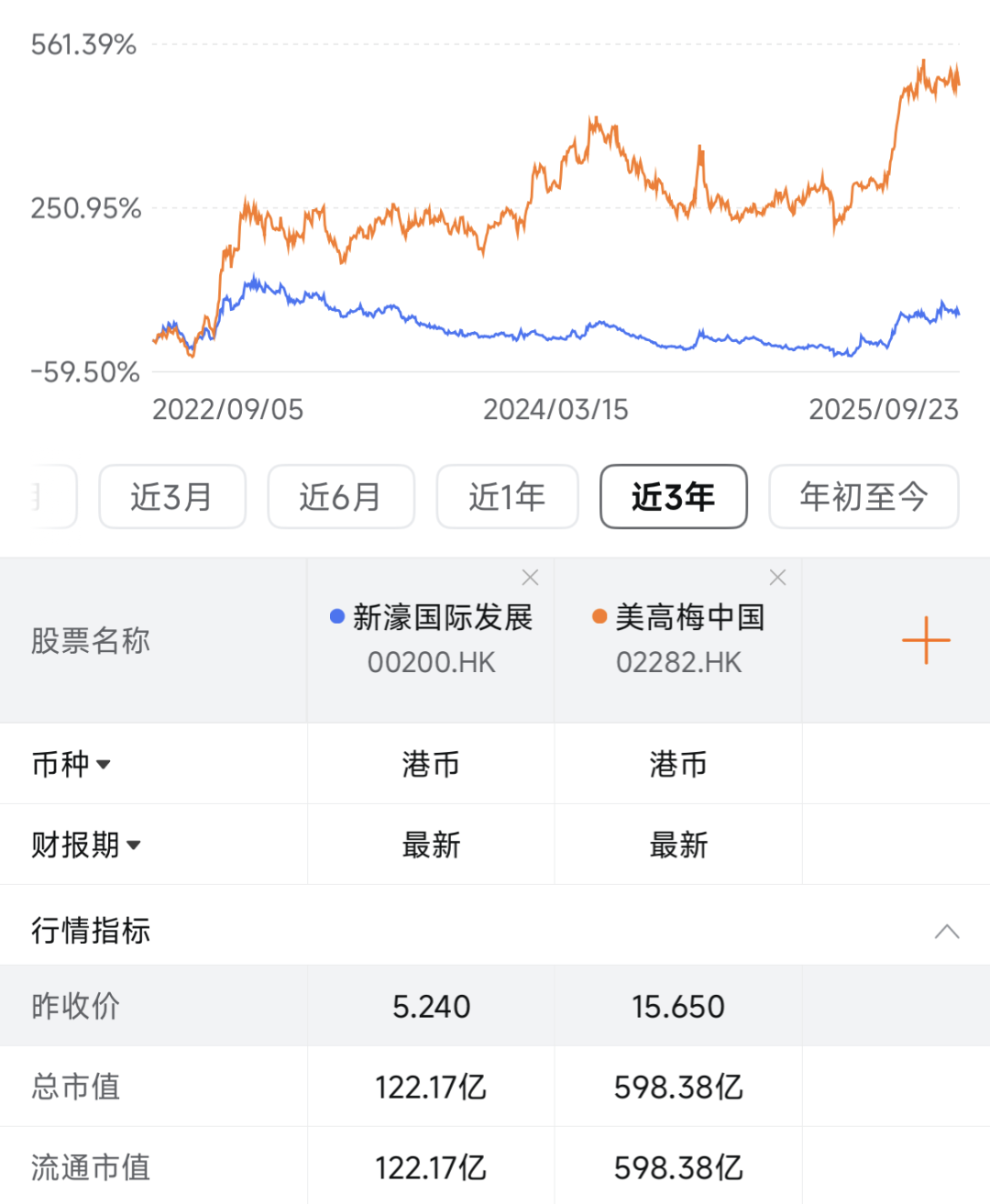The width and height of the screenshot is (990, 1204).
Task: Remove 新濠国际发展 from the comparison
Action: 530,578
